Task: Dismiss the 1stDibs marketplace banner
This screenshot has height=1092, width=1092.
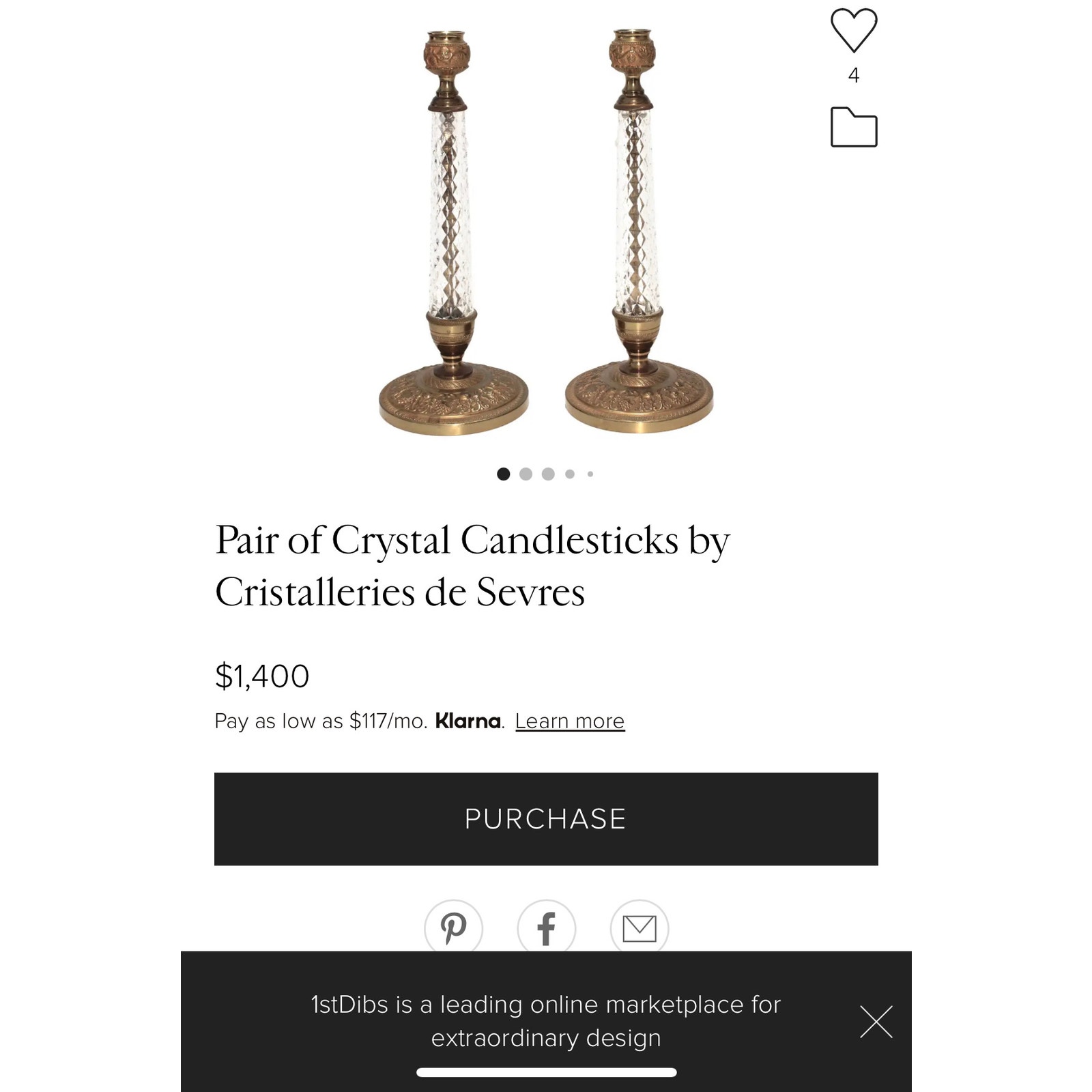Action: (x=876, y=1022)
